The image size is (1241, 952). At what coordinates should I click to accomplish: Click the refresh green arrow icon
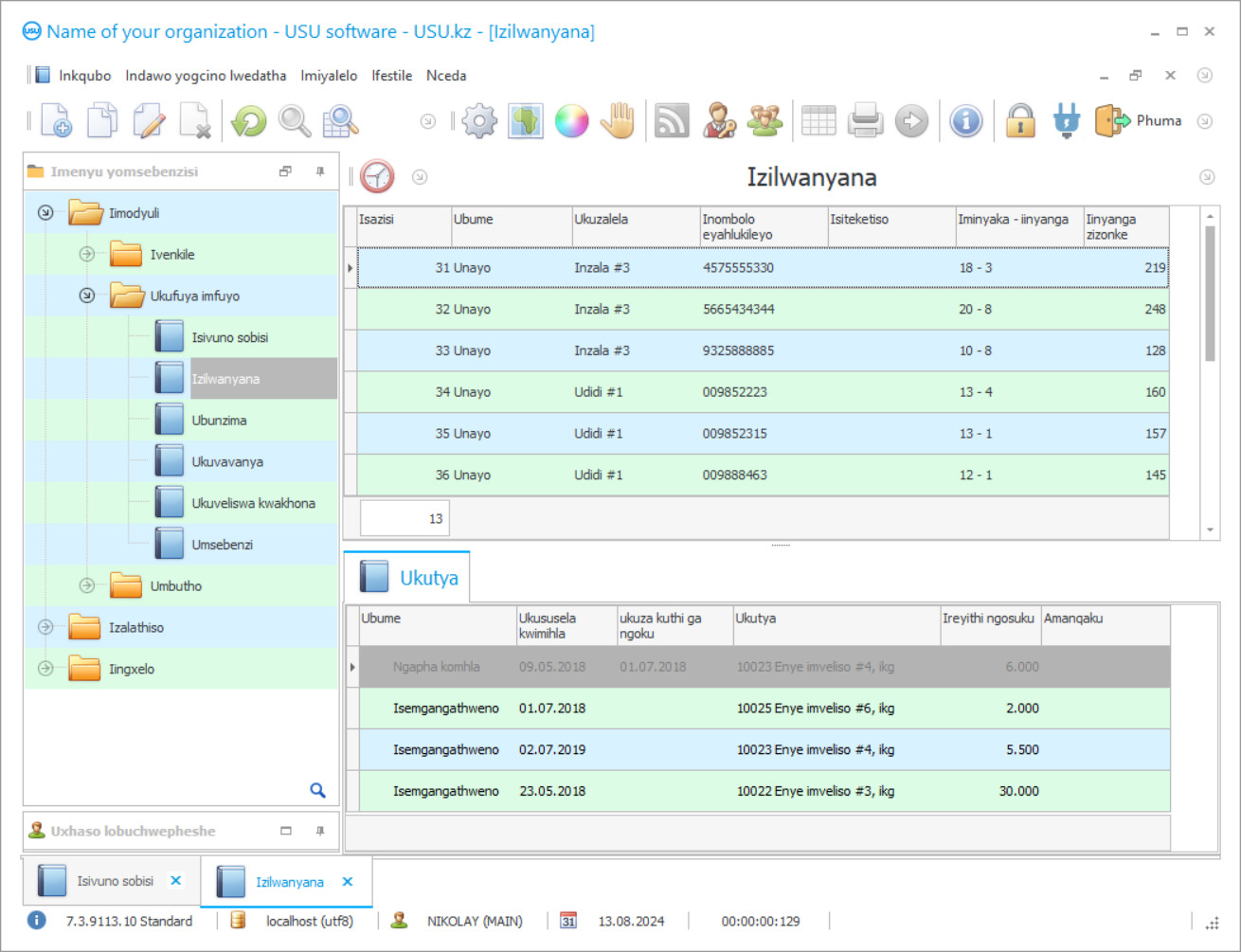pos(249,121)
